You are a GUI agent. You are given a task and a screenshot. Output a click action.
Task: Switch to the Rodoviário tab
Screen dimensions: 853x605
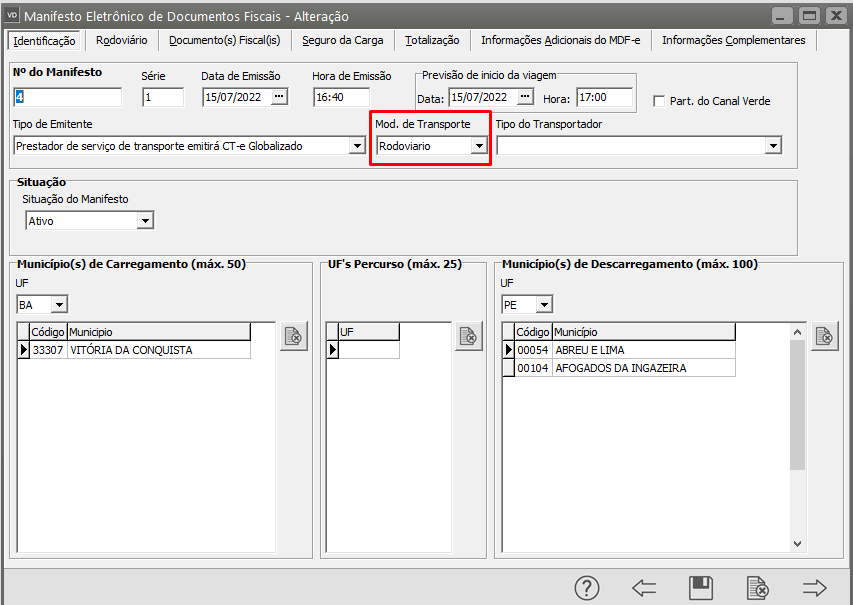tap(122, 40)
